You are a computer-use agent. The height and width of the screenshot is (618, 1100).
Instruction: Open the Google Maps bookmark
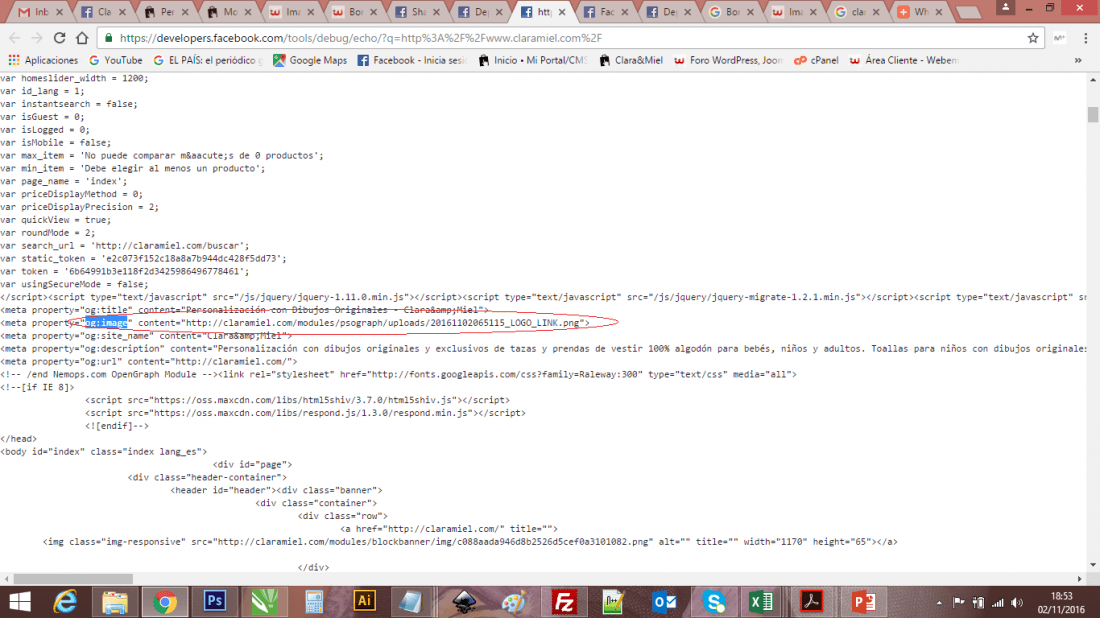click(310, 60)
